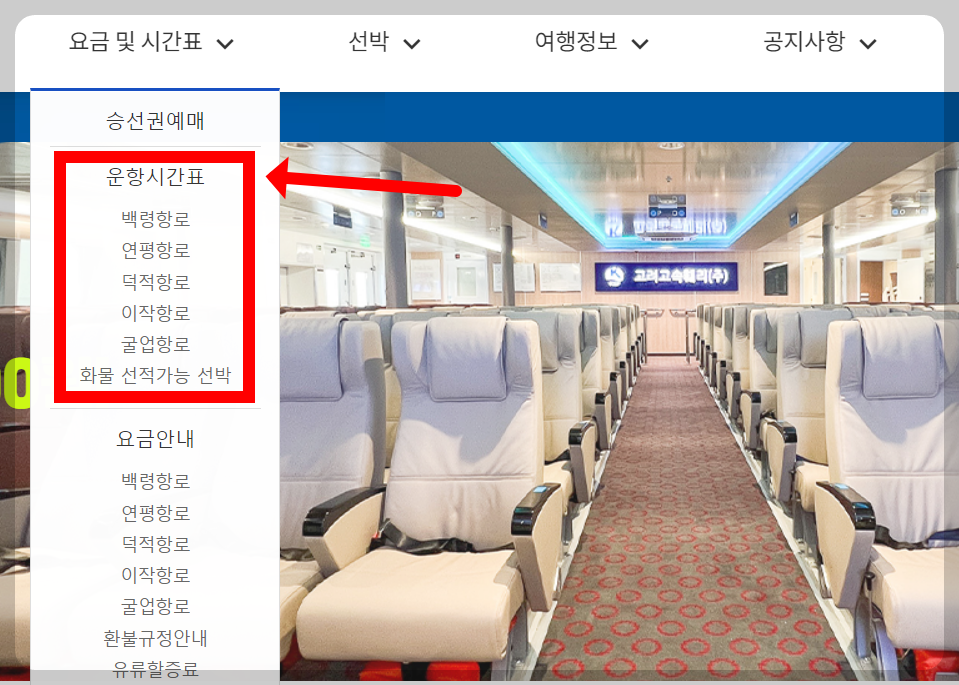Open 환불규정안내 link
Image resolution: width=959 pixels, height=685 pixels.
(155, 638)
